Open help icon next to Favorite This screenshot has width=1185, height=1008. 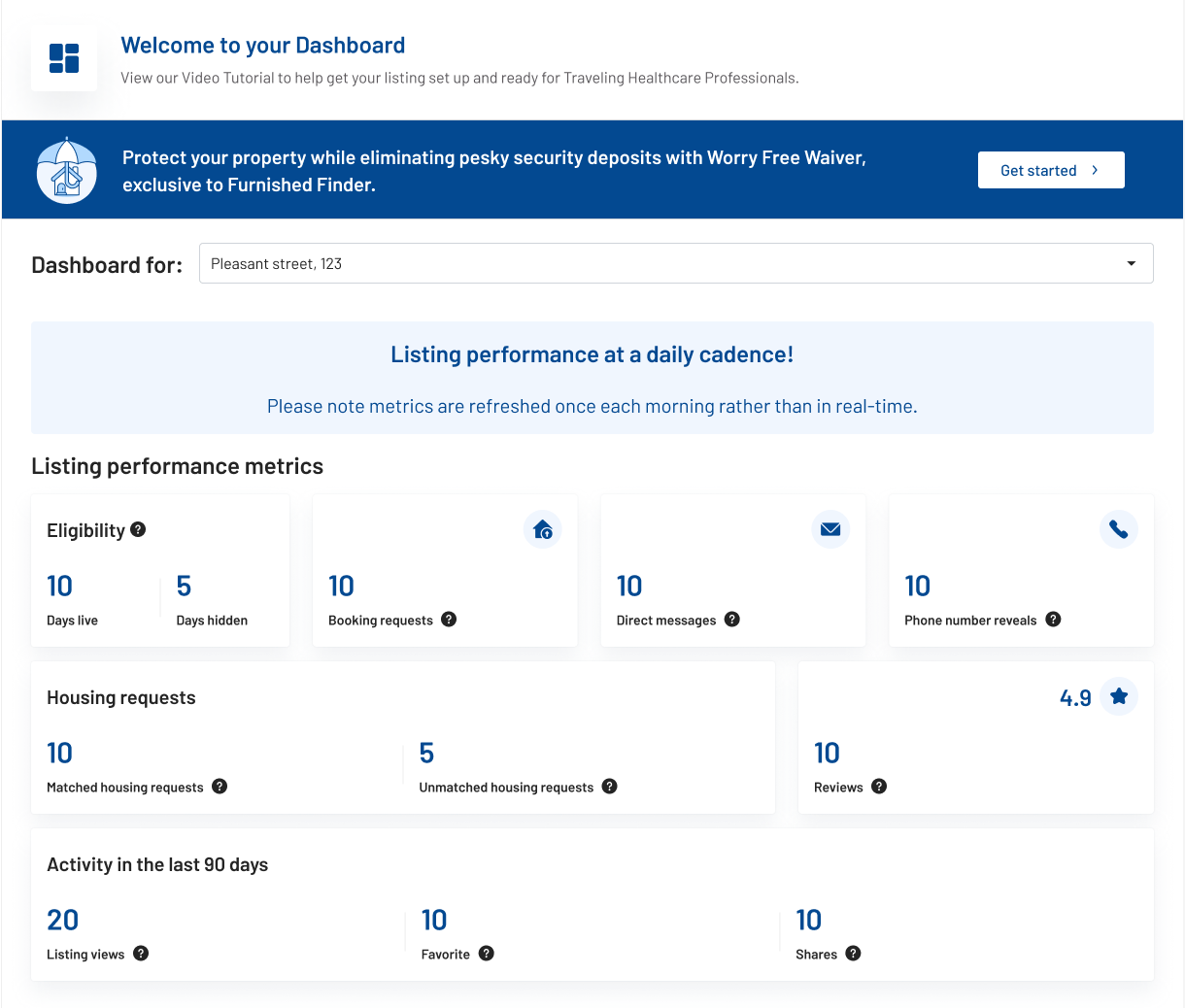pos(487,954)
